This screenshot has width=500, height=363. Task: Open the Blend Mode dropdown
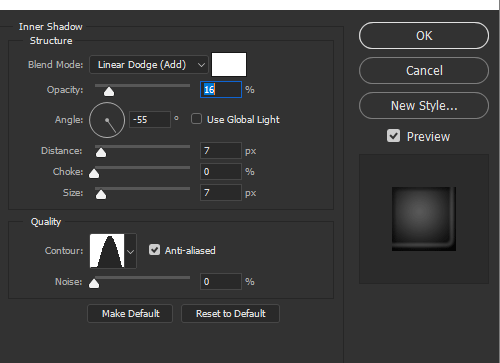[149, 65]
